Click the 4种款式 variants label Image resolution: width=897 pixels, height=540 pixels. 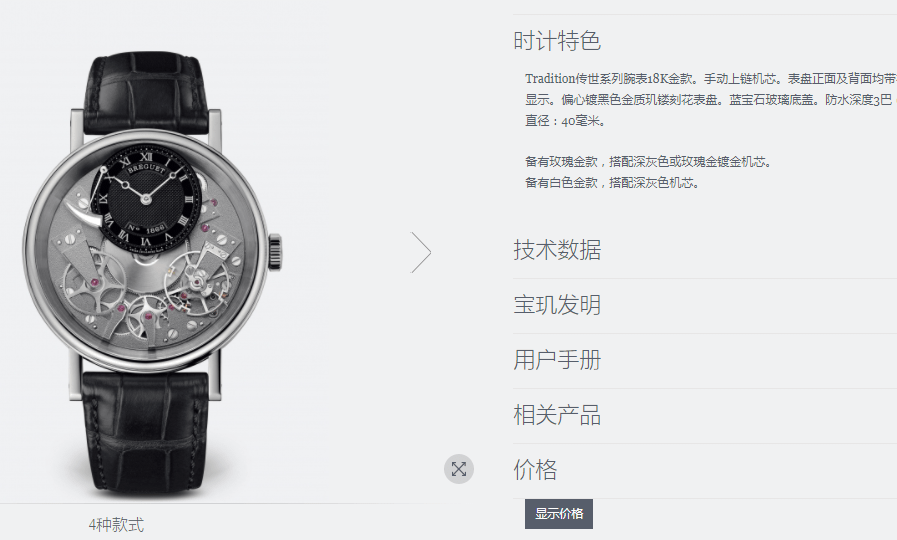(116, 525)
